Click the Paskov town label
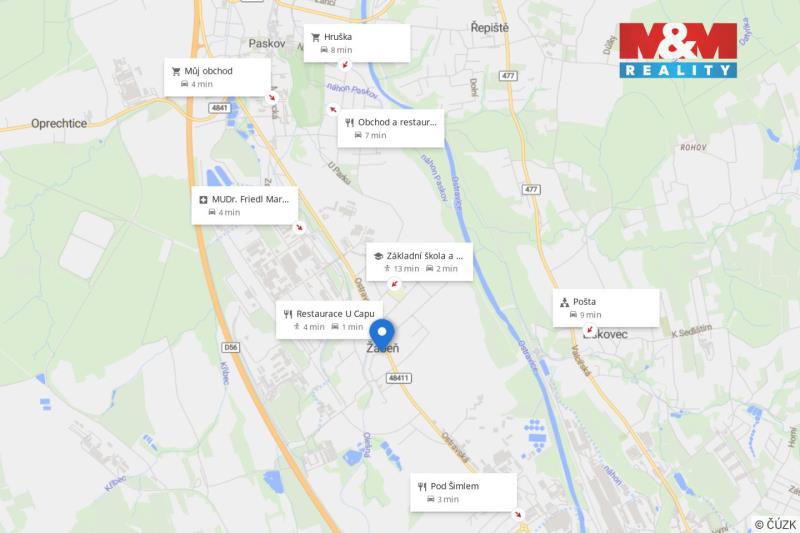 tap(267, 43)
